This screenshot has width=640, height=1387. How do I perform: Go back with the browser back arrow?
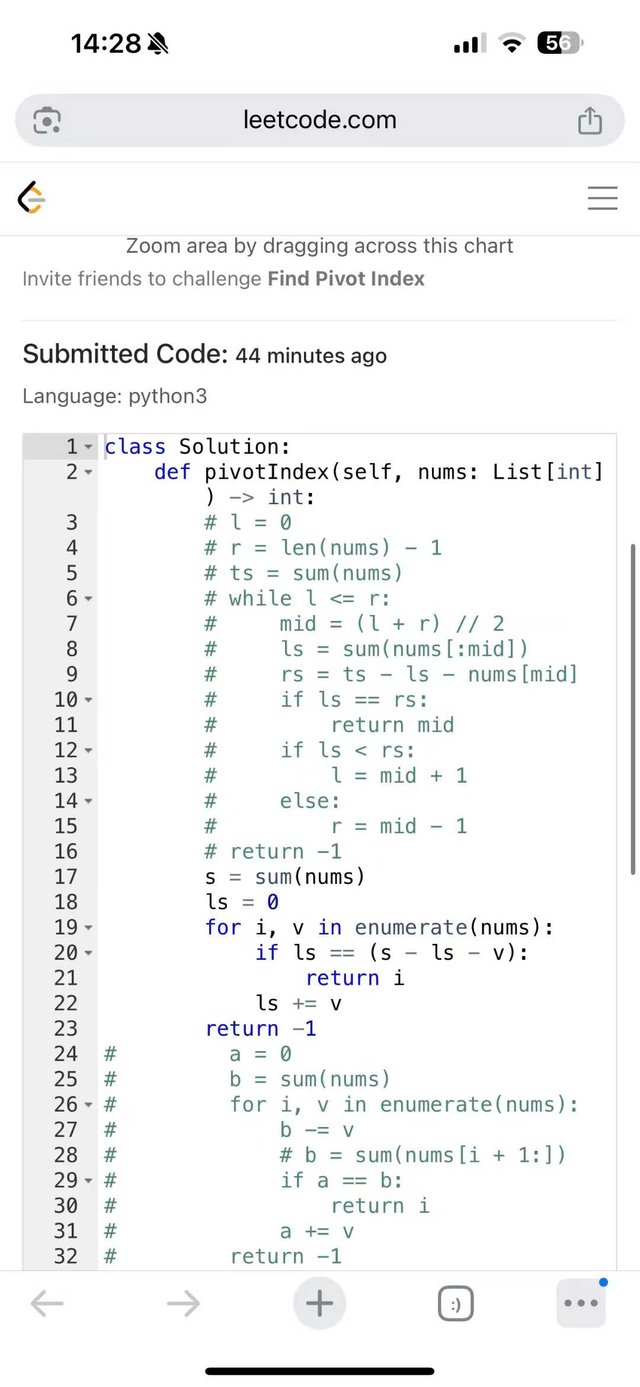(47, 1303)
